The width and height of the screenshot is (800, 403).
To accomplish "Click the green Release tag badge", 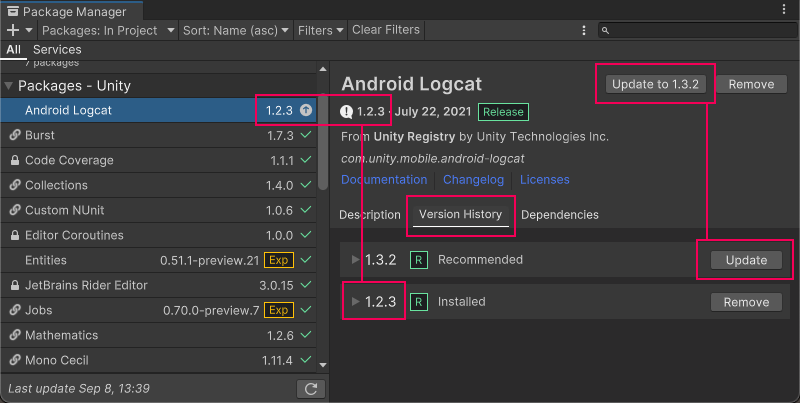I will point(503,112).
